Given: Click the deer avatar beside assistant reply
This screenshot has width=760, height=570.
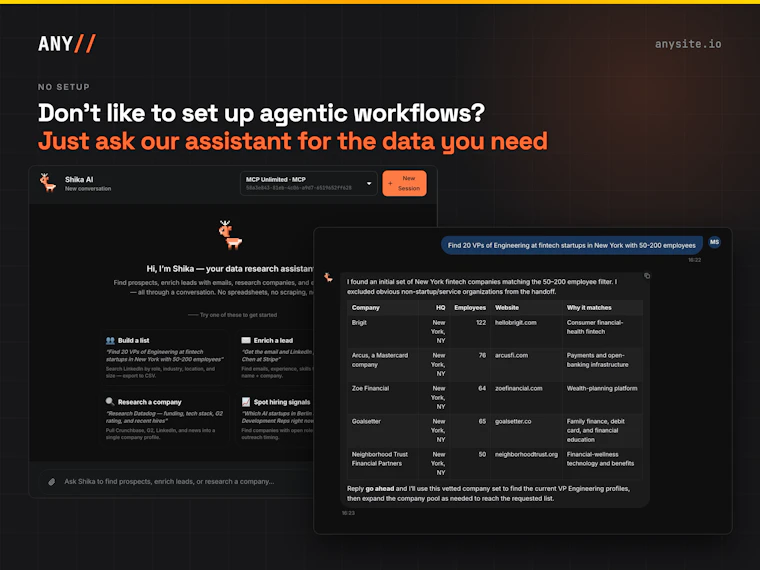Looking at the screenshot, I should 328,277.
